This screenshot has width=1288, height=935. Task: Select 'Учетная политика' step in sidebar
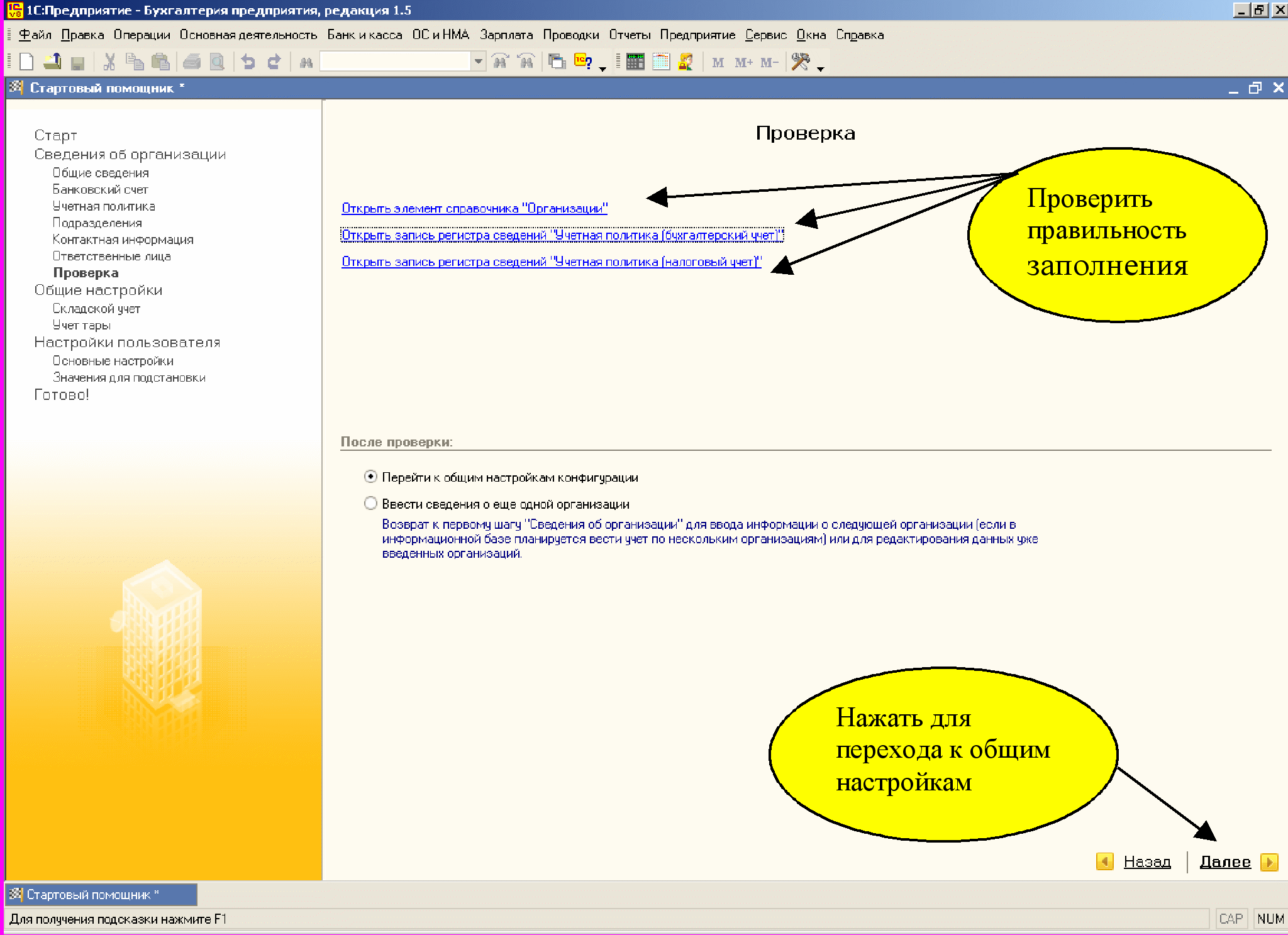(104, 206)
